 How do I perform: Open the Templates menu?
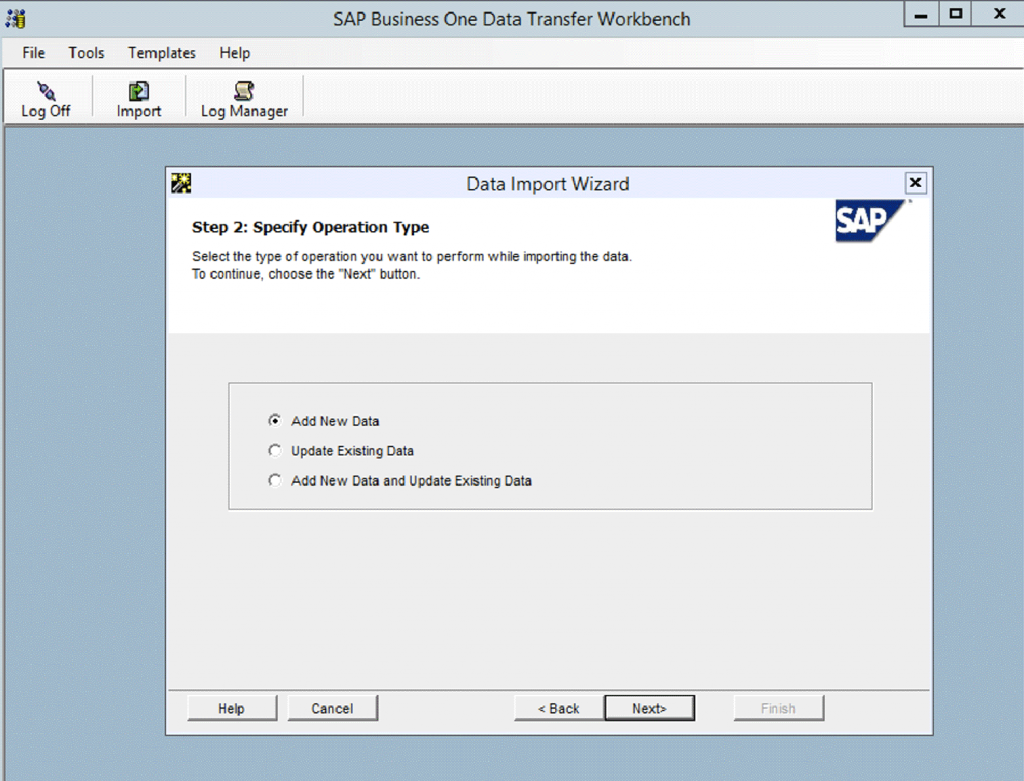tap(160, 53)
